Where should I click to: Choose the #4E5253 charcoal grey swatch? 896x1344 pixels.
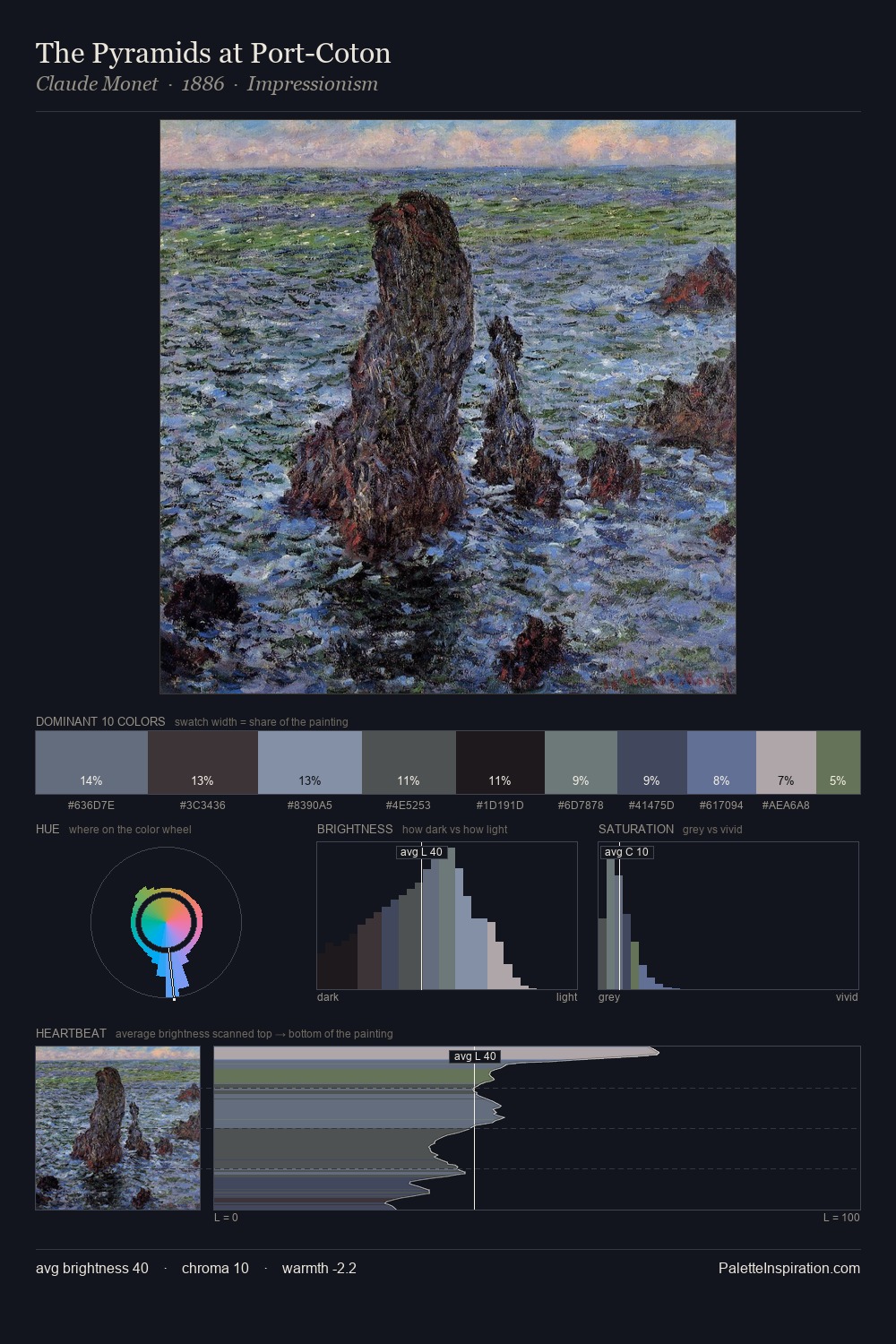(x=409, y=762)
